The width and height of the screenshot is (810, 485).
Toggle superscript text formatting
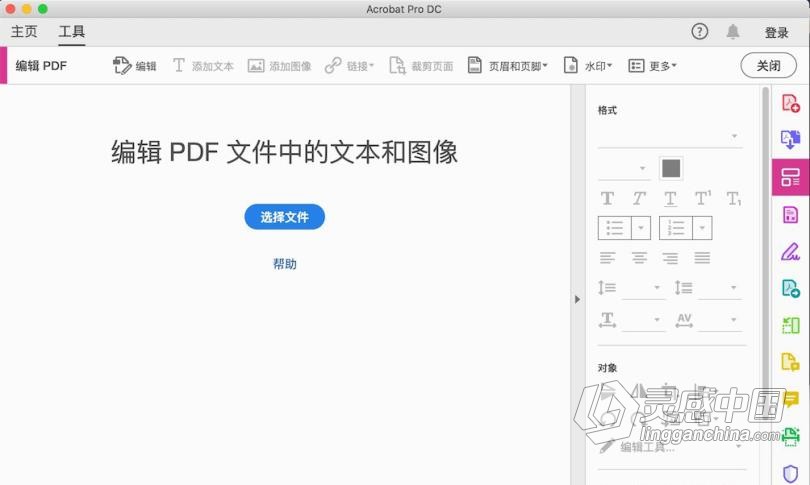703,198
